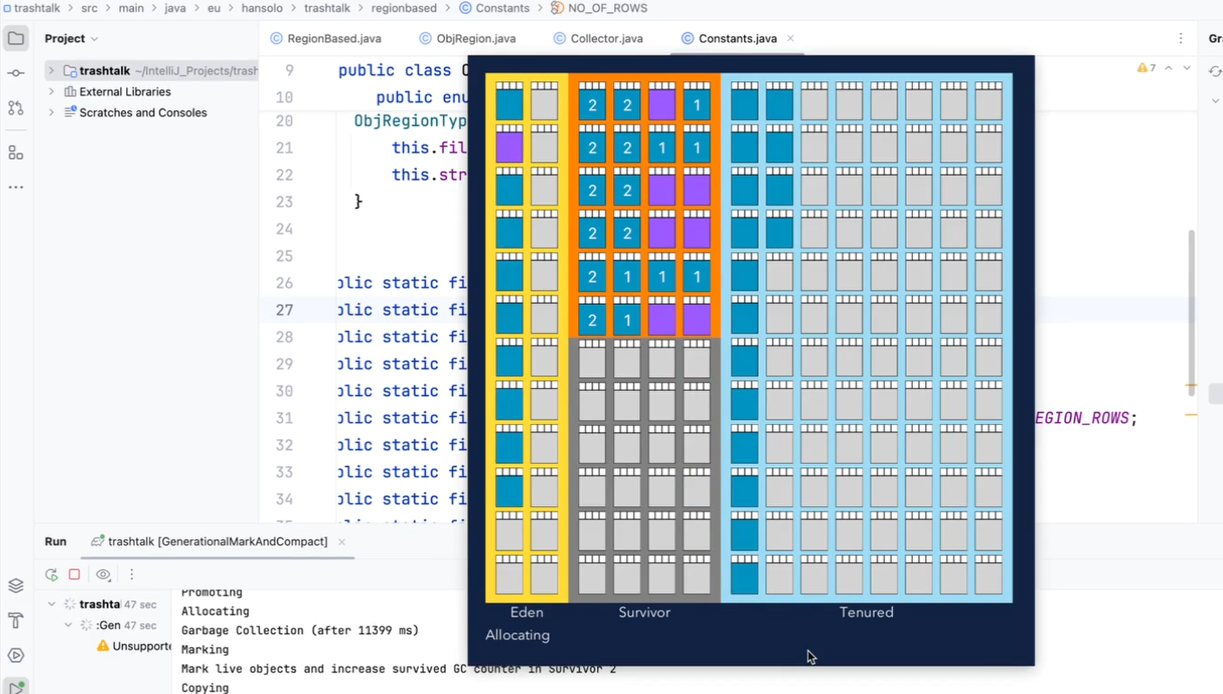The width and height of the screenshot is (1223, 694).
Task: Click the editor warnings indicator showing 7
Action: click(1146, 68)
